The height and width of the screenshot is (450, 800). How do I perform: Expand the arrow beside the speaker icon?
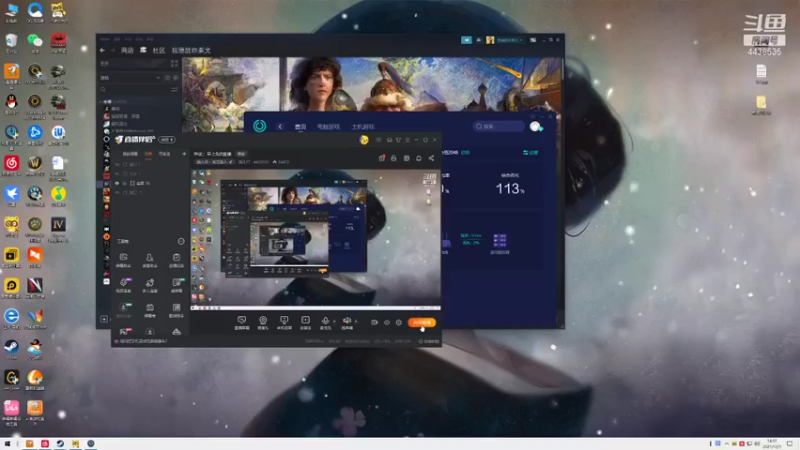click(x=356, y=321)
